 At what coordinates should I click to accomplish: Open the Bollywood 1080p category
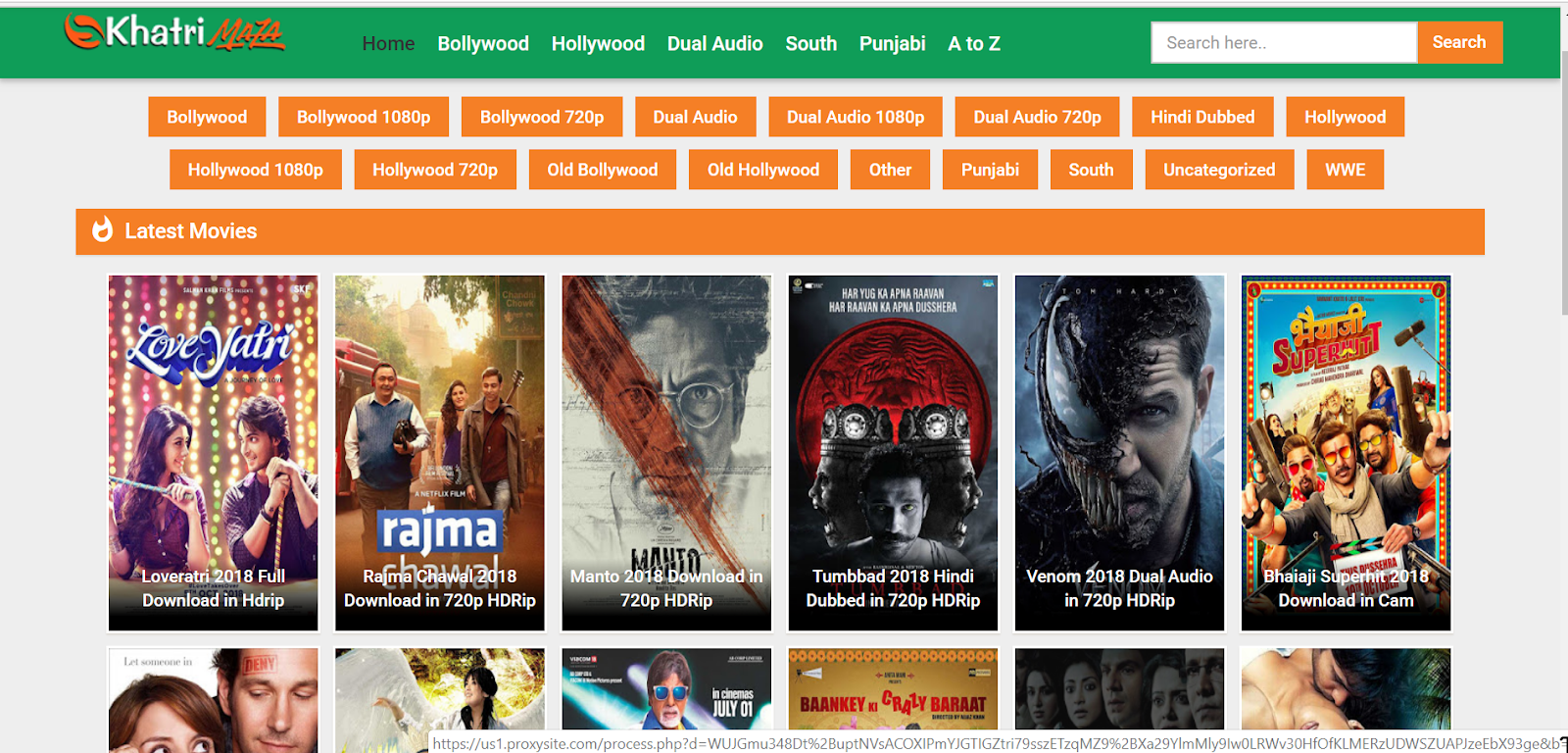364,117
